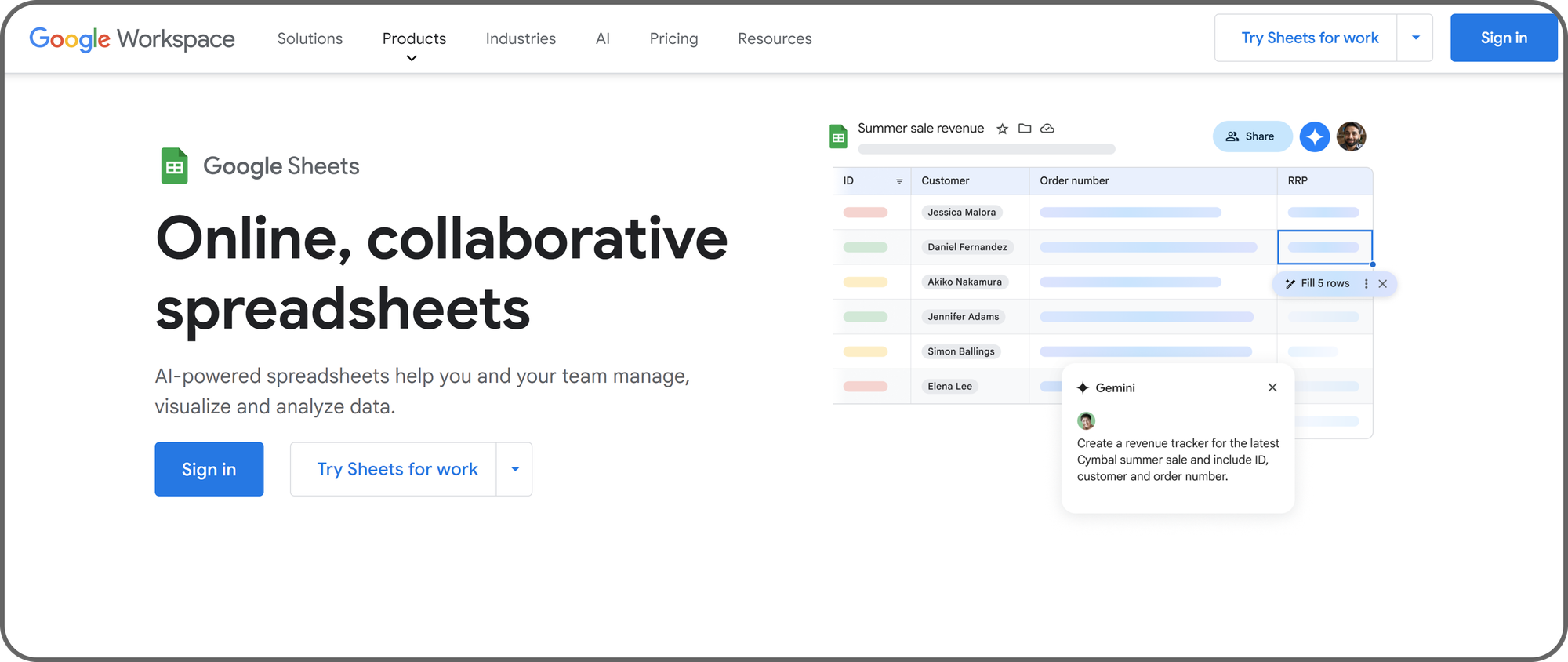Screen dimensions: 1568x662
Task: Click the Google Sheets product title text
Action: pyautogui.click(x=281, y=166)
